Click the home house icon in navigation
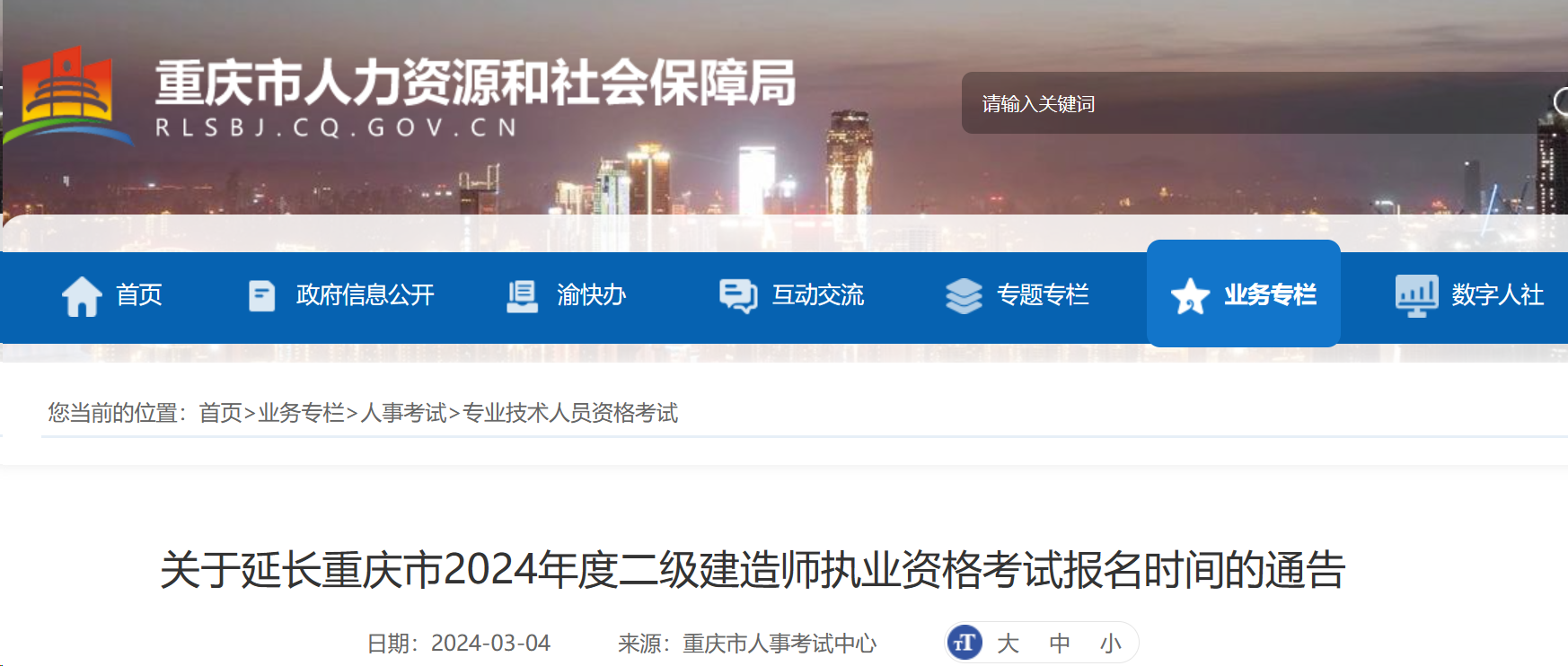Screen dimensions: 1568x666 82,296
